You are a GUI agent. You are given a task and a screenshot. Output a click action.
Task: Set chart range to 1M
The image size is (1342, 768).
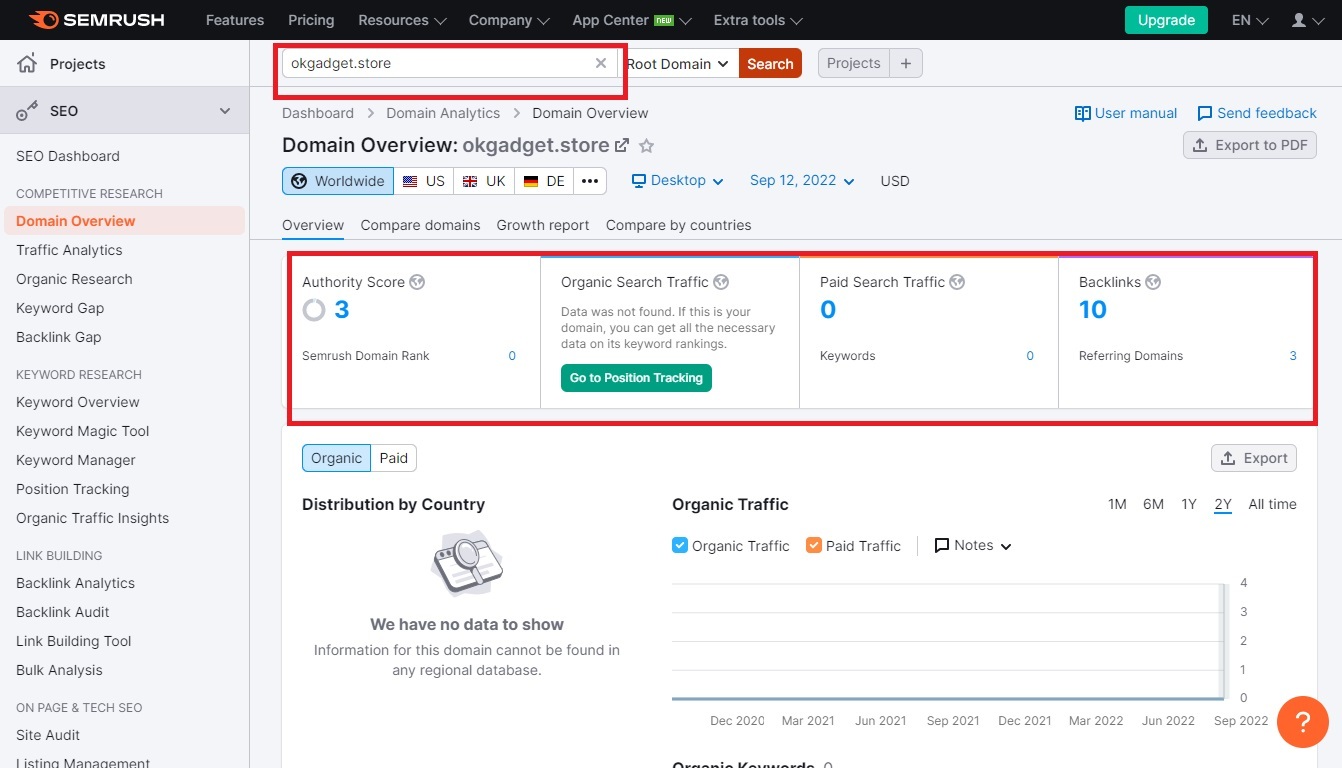pos(1117,504)
